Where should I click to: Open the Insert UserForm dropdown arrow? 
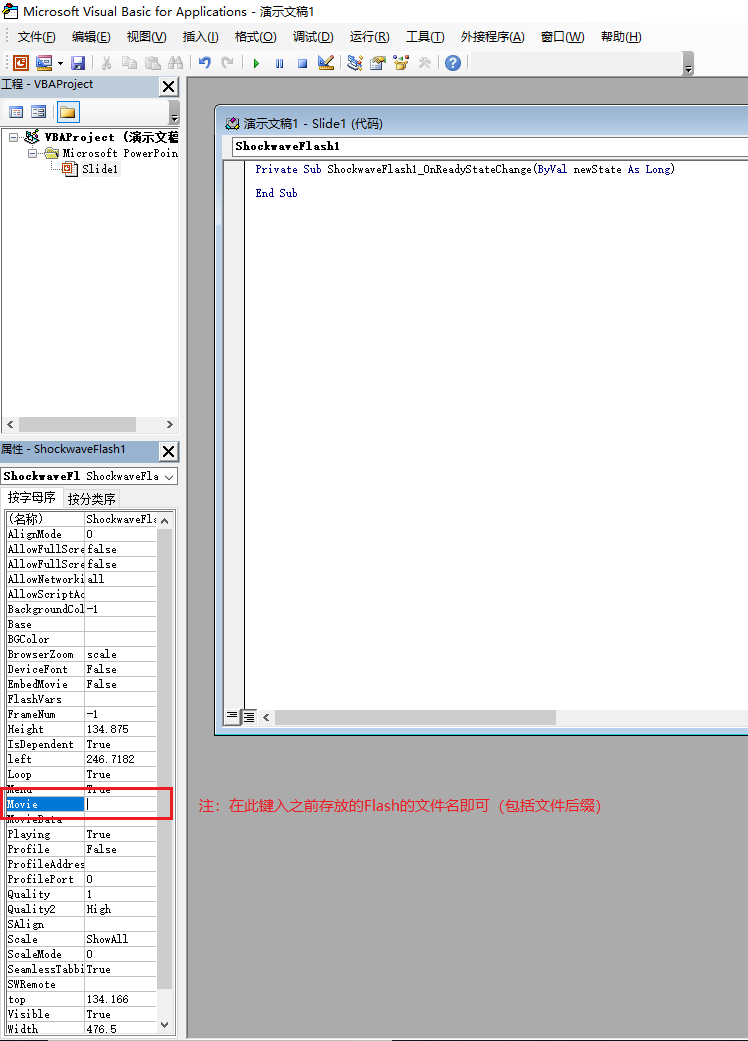tap(60, 63)
